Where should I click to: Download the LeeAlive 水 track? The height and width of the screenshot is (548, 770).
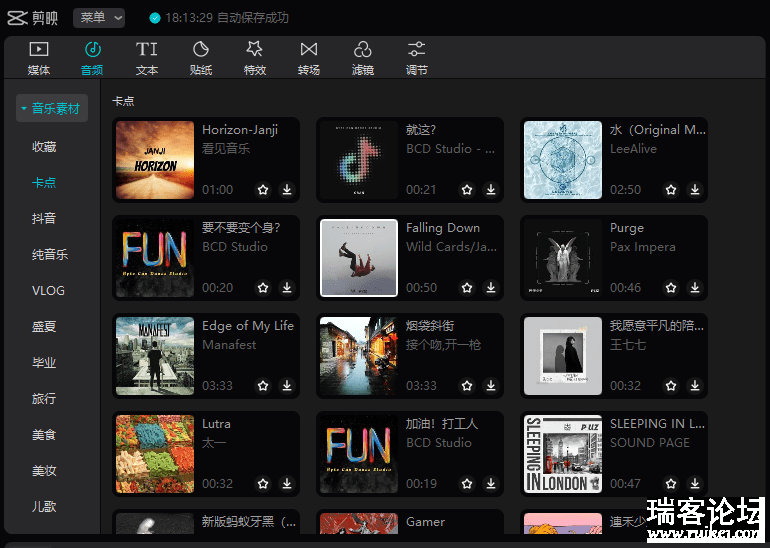[x=695, y=190]
